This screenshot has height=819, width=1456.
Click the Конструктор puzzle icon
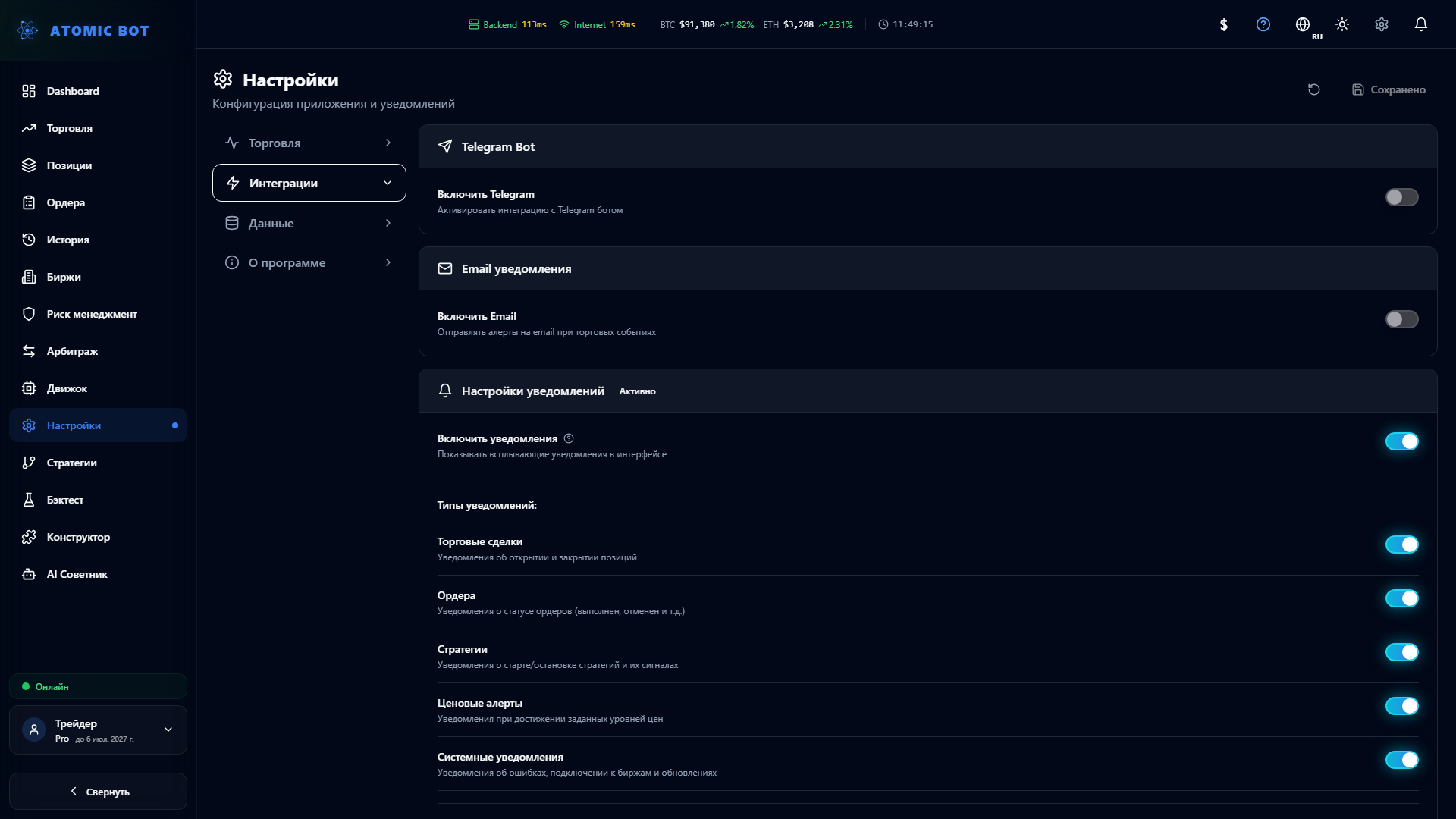click(x=29, y=537)
